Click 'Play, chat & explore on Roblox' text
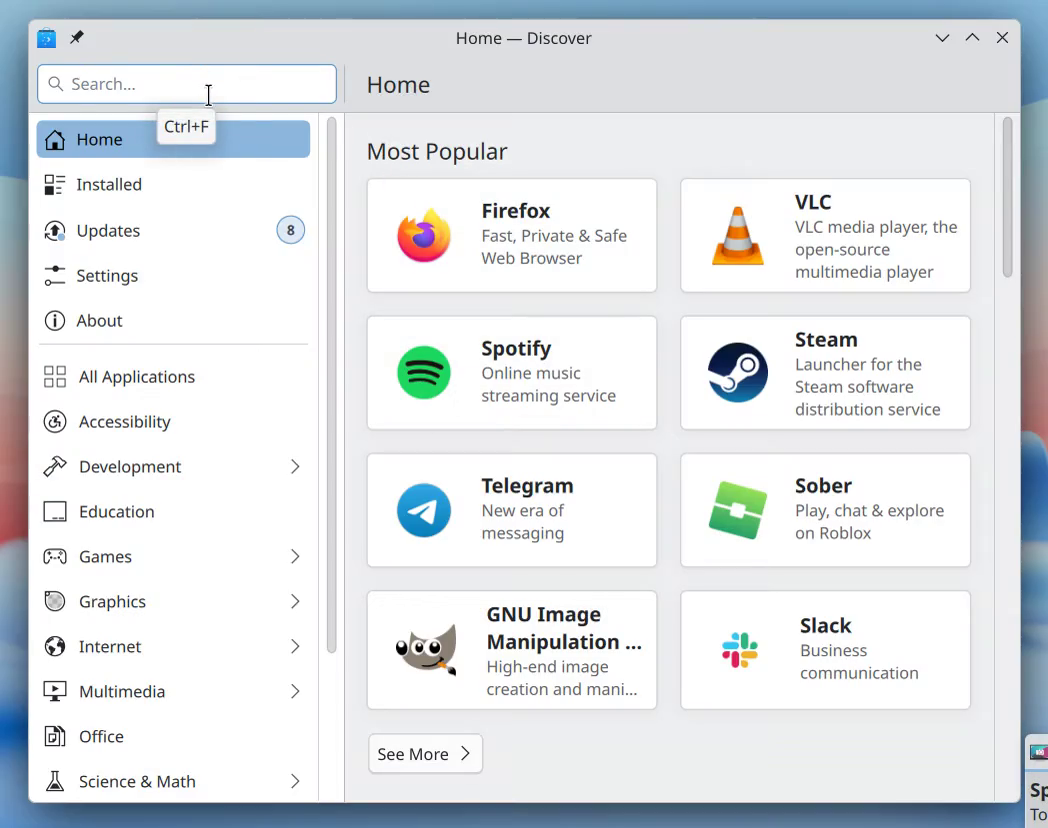Image resolution: width=1048 pixels, height=828 pixels. click(x=870, y=522)
